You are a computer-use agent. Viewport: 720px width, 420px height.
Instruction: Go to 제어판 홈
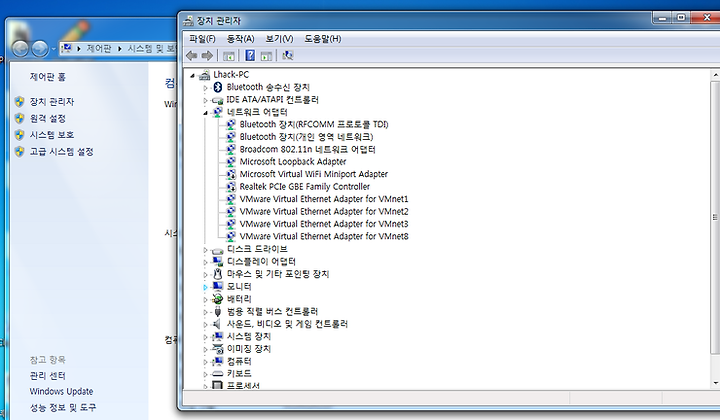coord(48,77)
